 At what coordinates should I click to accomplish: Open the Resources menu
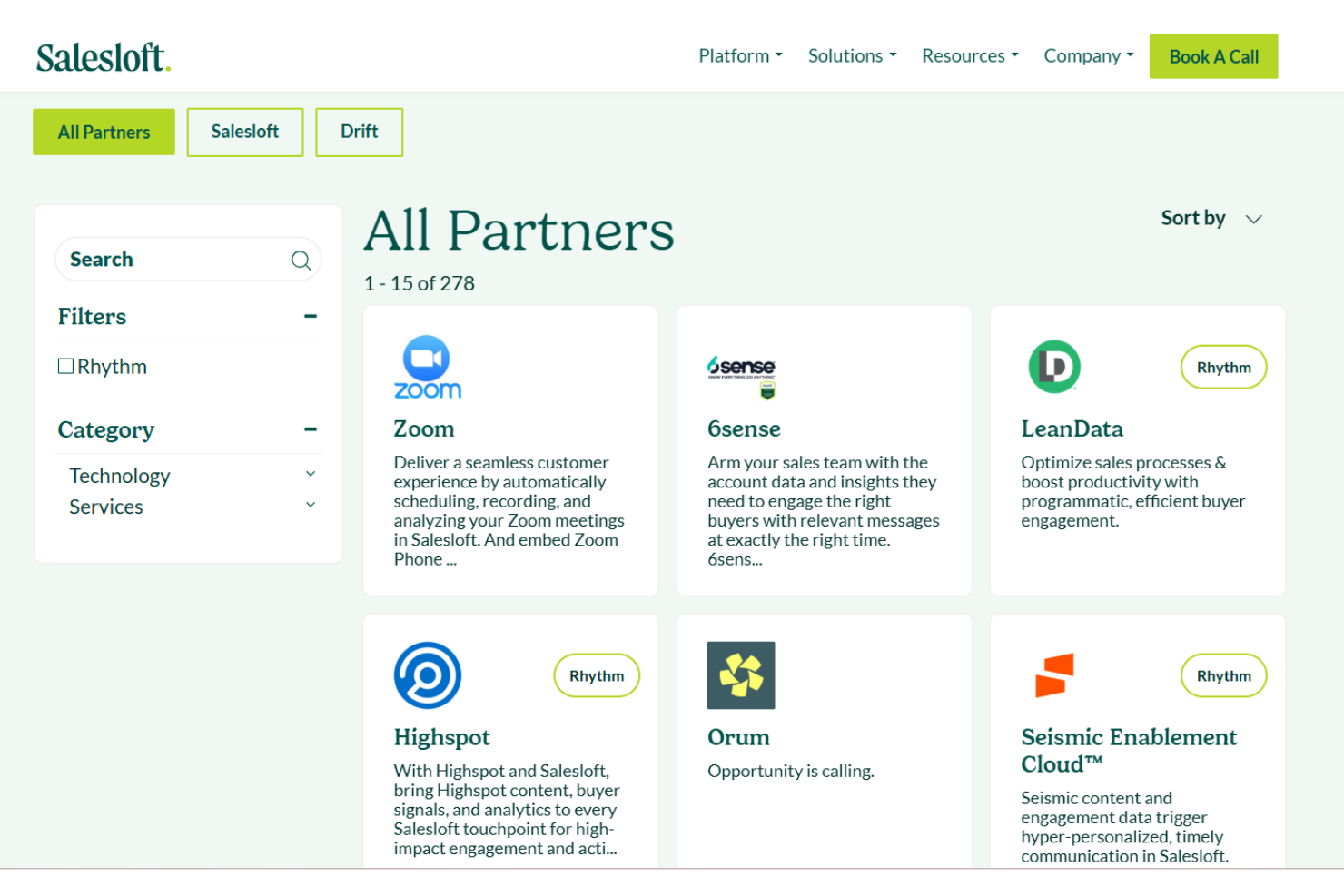tap(970, 56)
